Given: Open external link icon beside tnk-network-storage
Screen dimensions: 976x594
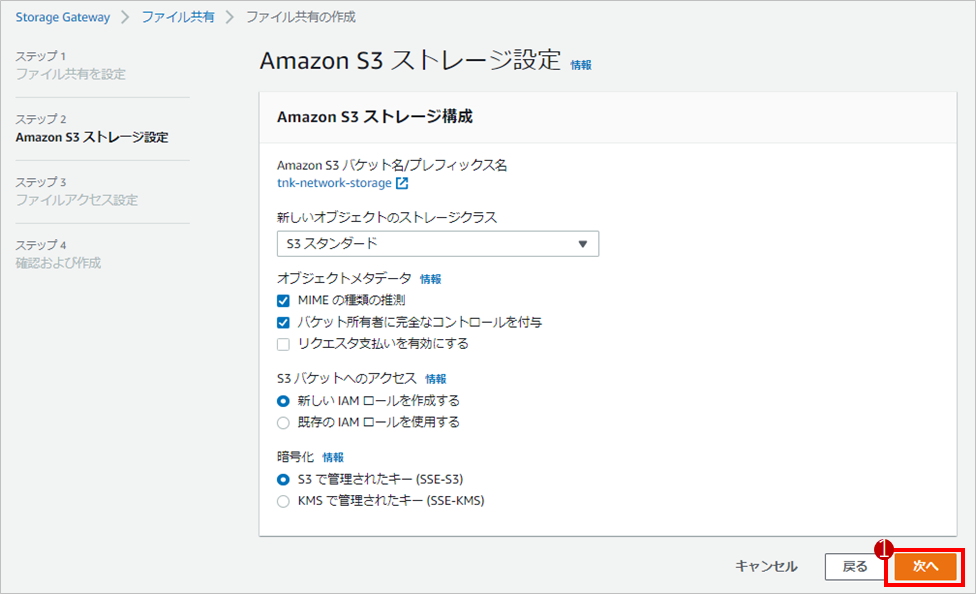Looking at the screenshot, I should coord(402,183).
